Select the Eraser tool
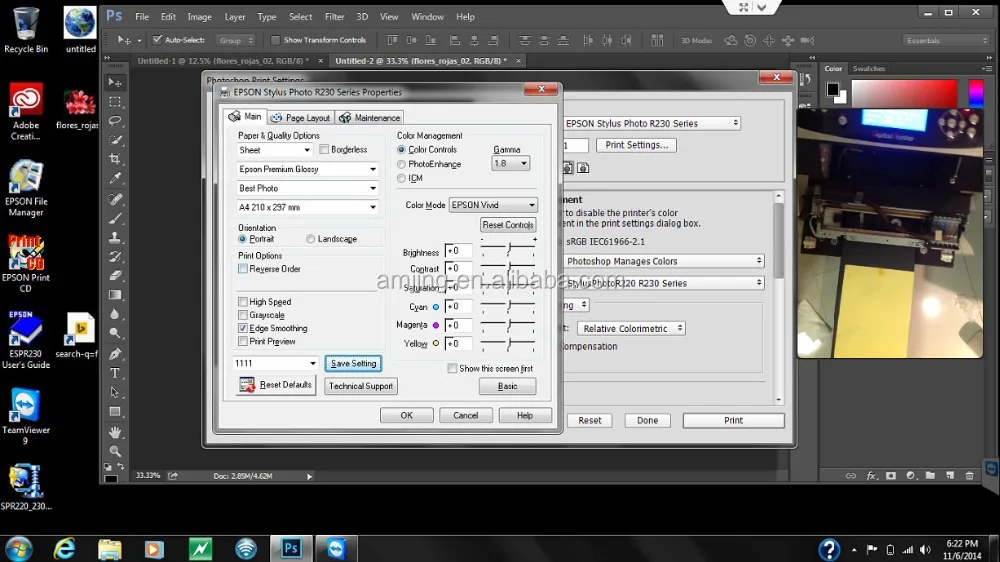 coord(115,276)
